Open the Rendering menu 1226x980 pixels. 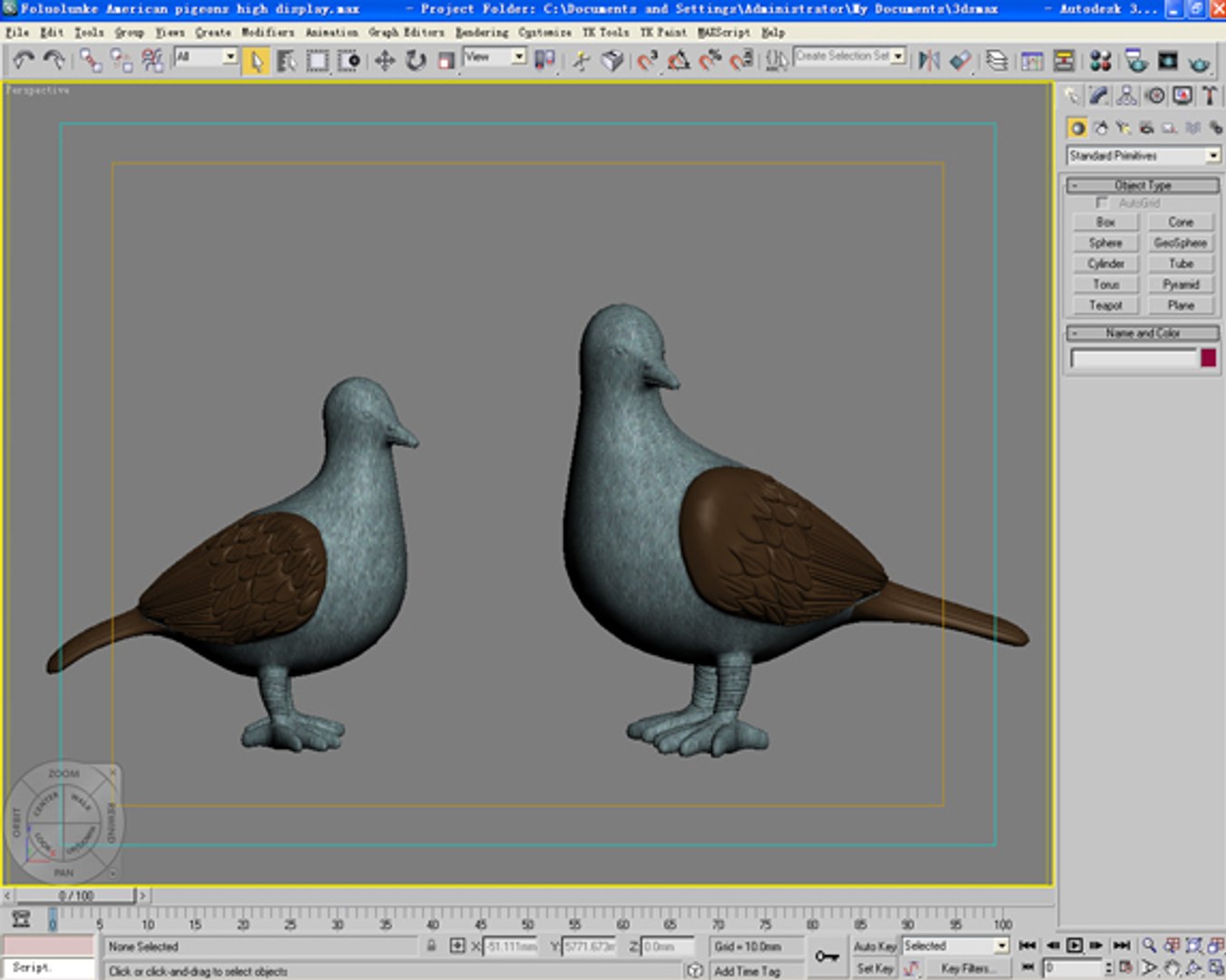click(x=482, y=33)
